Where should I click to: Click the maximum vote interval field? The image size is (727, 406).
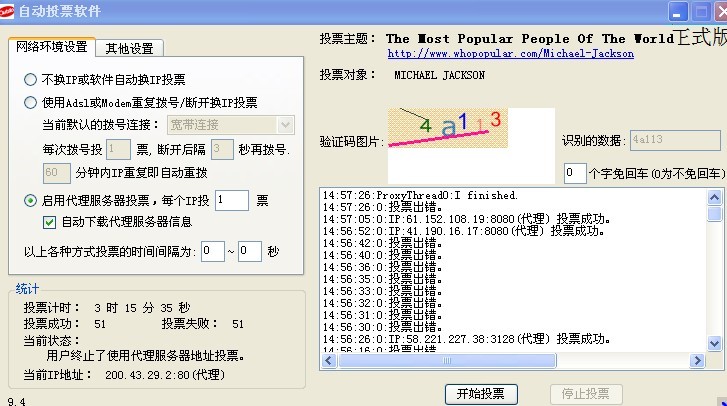coord(249,251)
